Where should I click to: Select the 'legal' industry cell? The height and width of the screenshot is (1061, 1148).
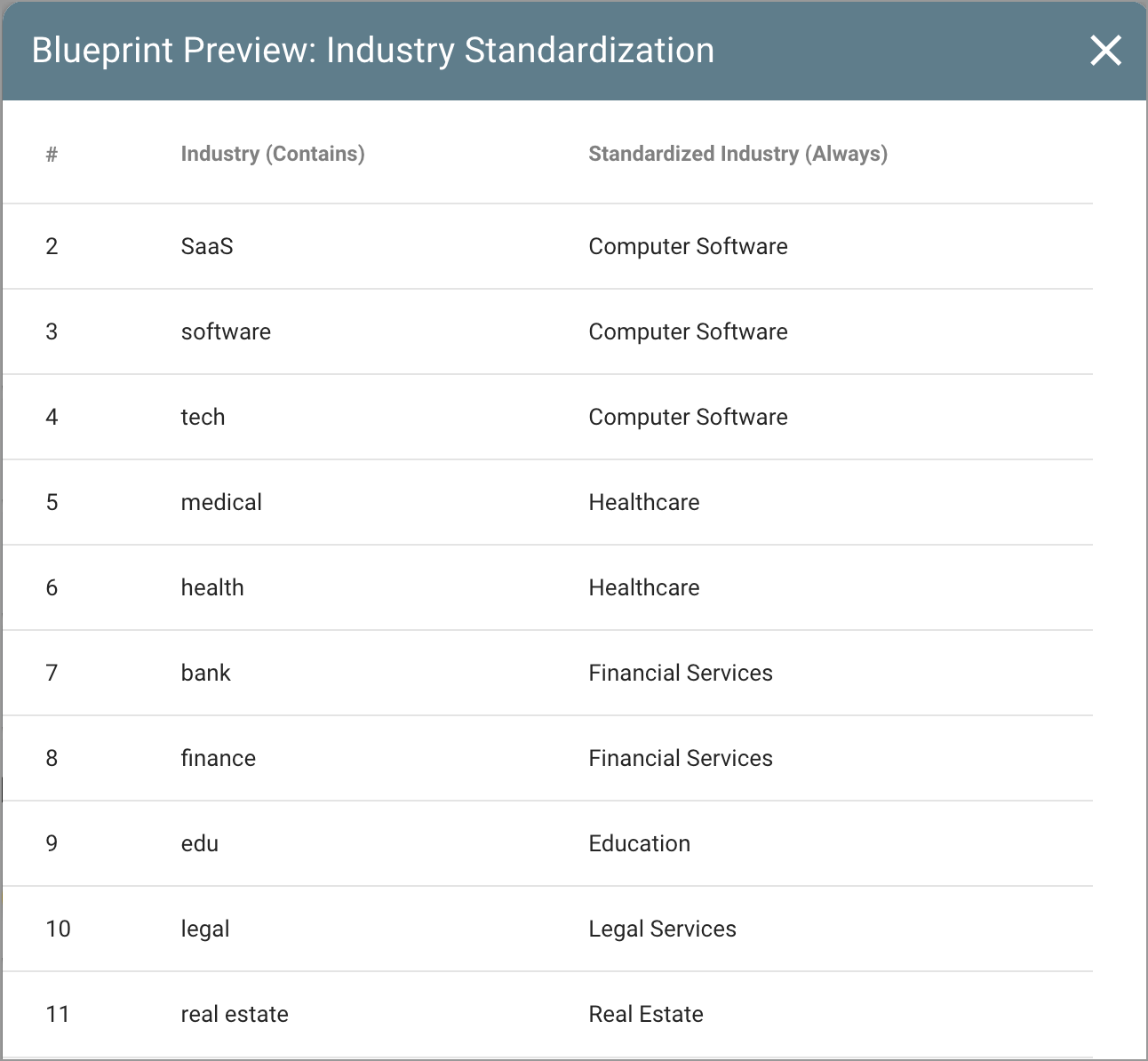coord(205,929)
